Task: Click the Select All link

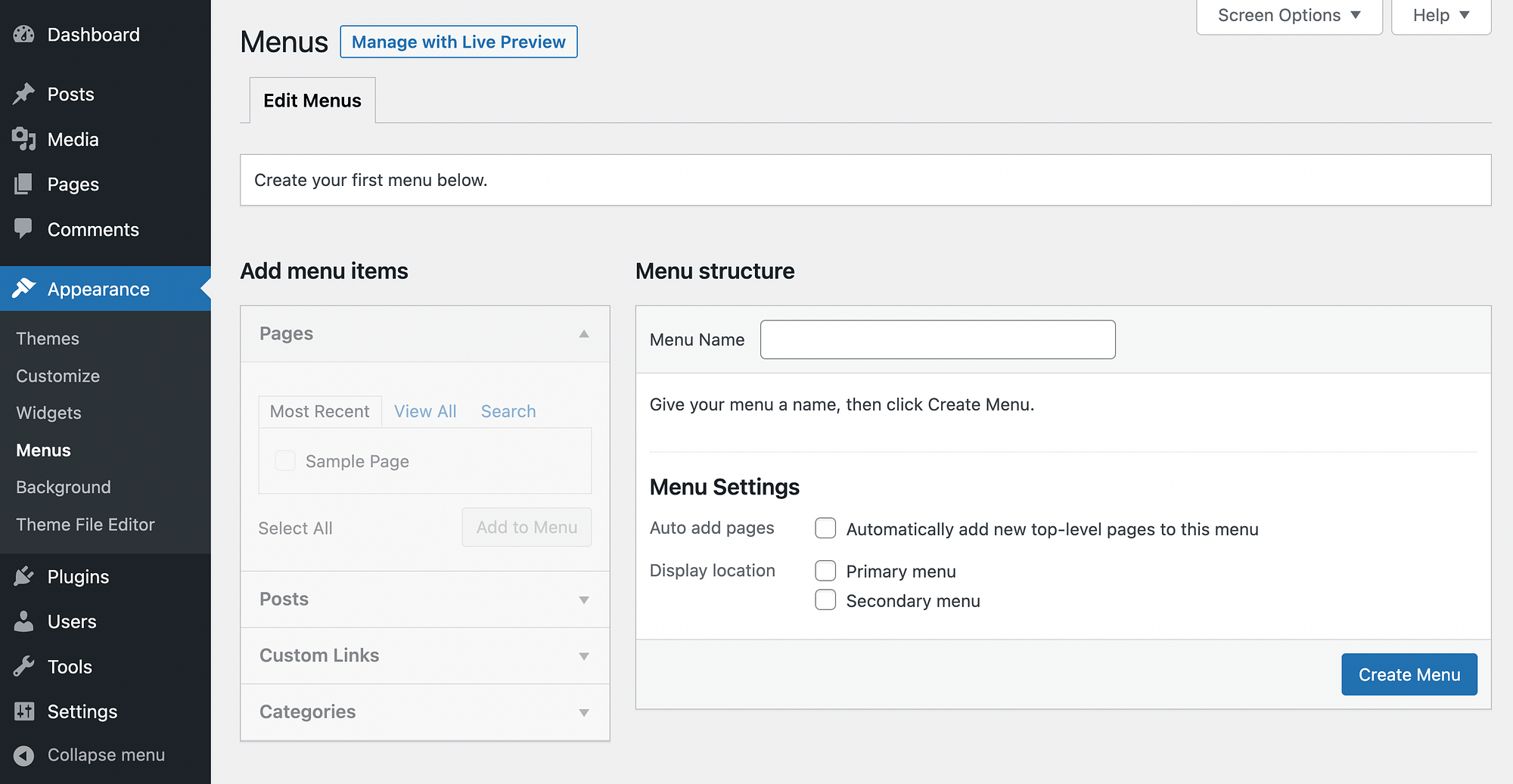Action: (295, 528)
